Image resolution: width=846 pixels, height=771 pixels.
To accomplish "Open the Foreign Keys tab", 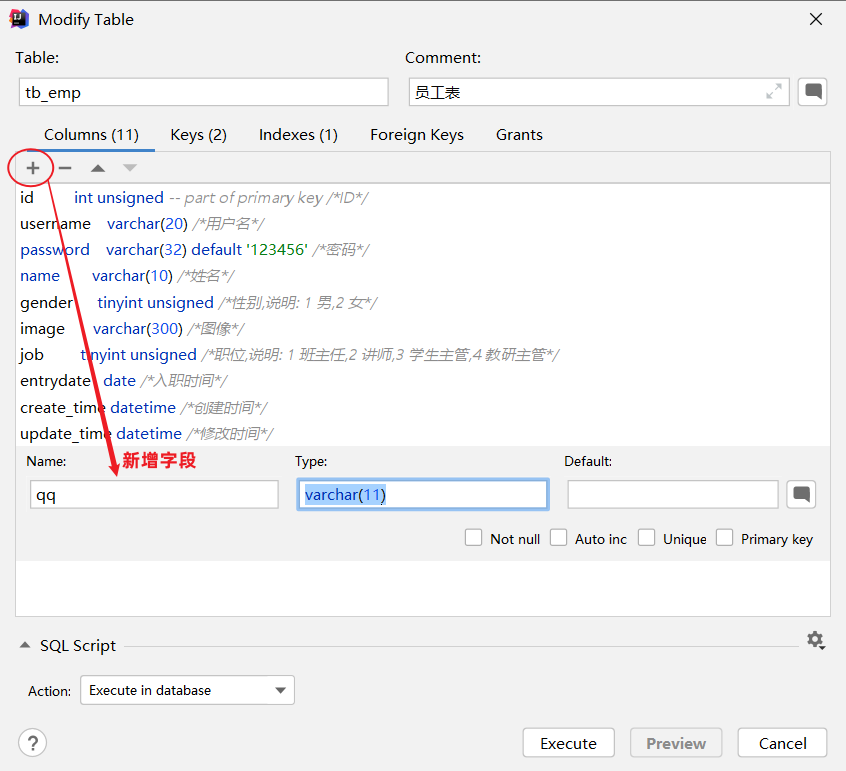I will [416, 135].
